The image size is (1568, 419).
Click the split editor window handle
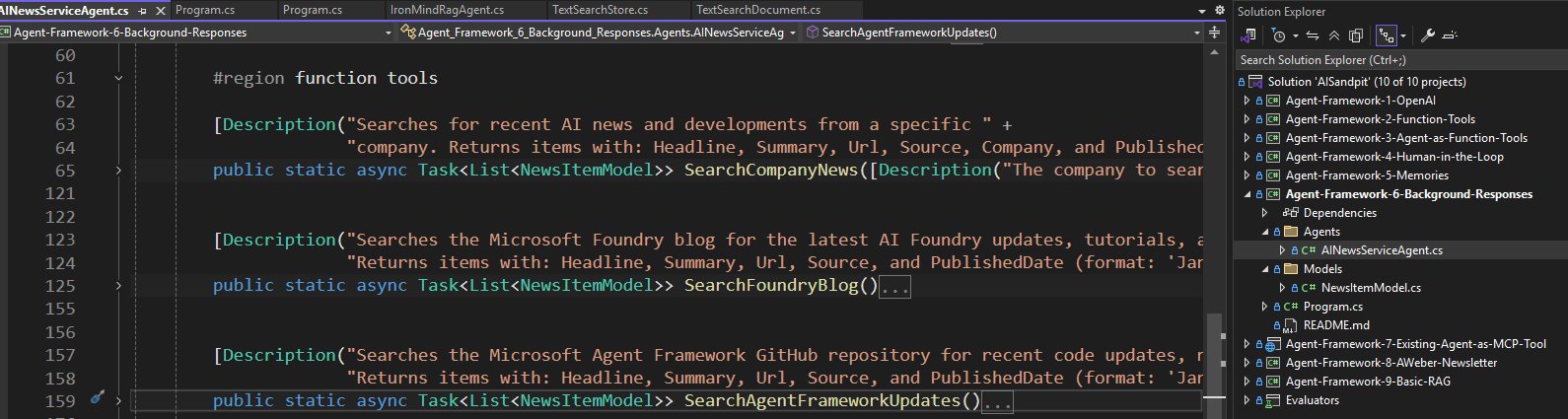pyautogui.click(x=1214, y=33)
